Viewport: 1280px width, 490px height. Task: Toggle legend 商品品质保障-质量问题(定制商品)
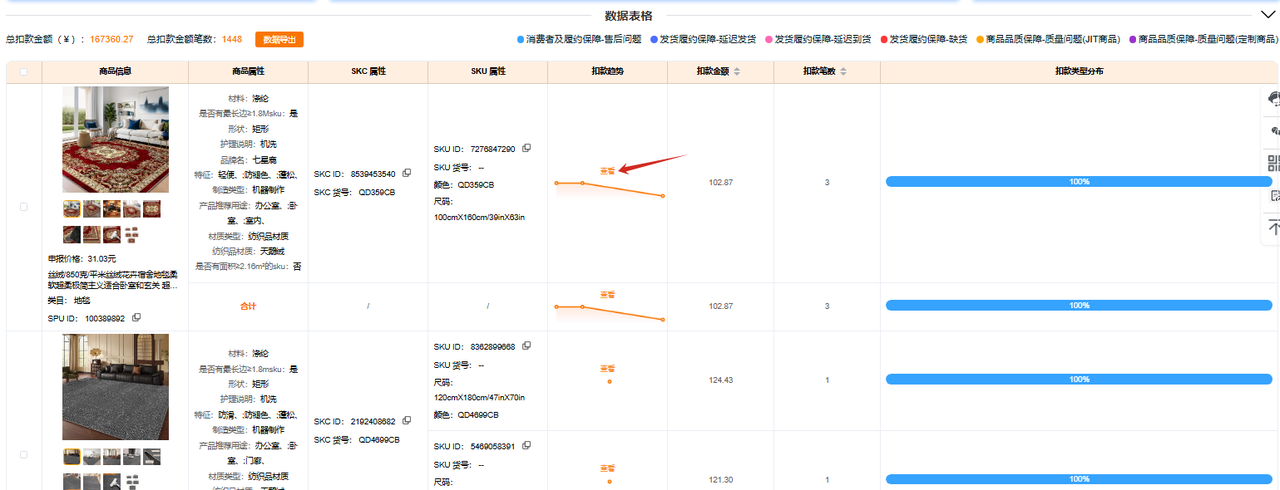(x=1203, y=39)
